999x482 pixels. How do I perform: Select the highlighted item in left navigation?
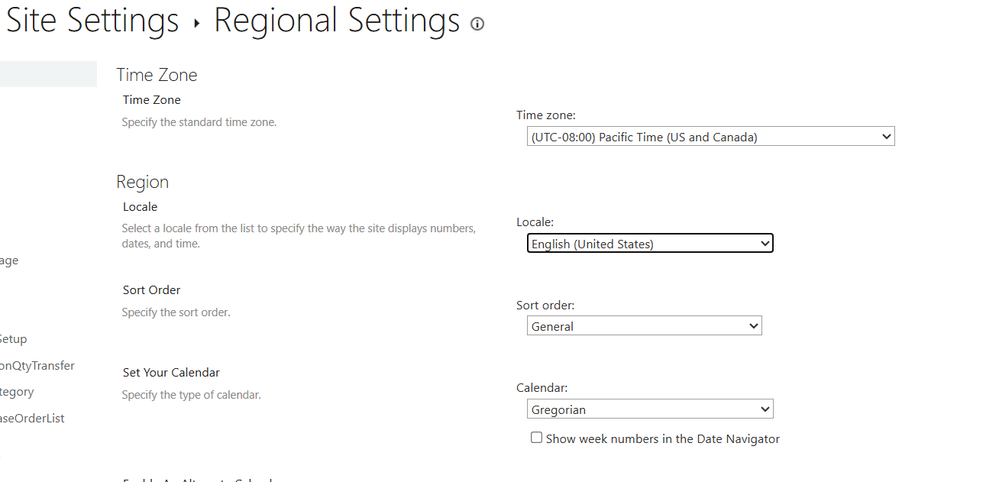(48, 74)
